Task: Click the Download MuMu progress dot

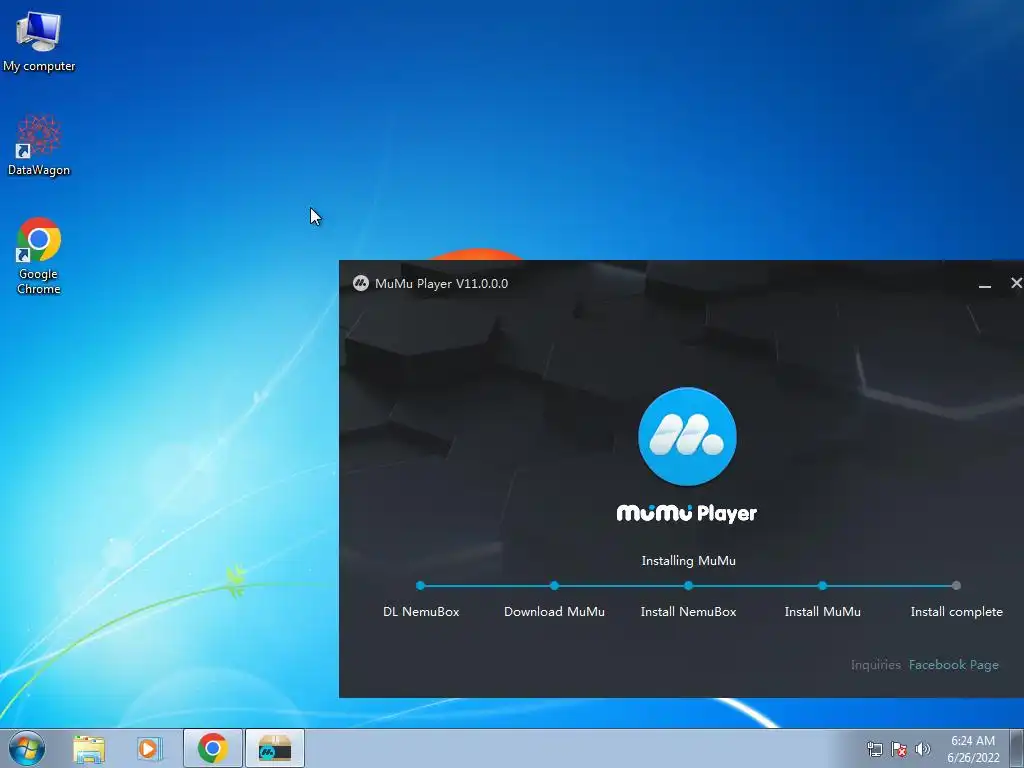Action: point(554,586)
